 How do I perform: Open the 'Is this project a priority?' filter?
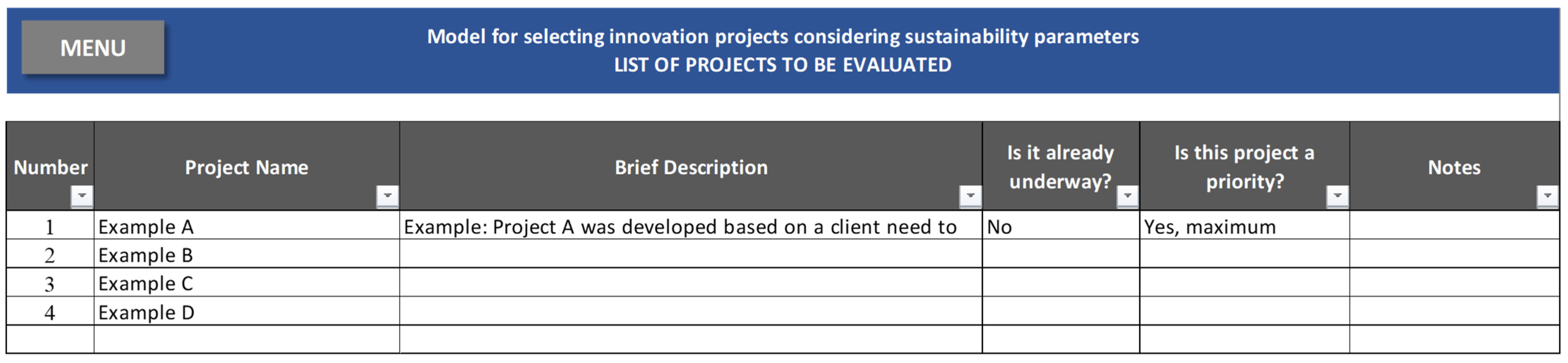(x=1337, y=196)
